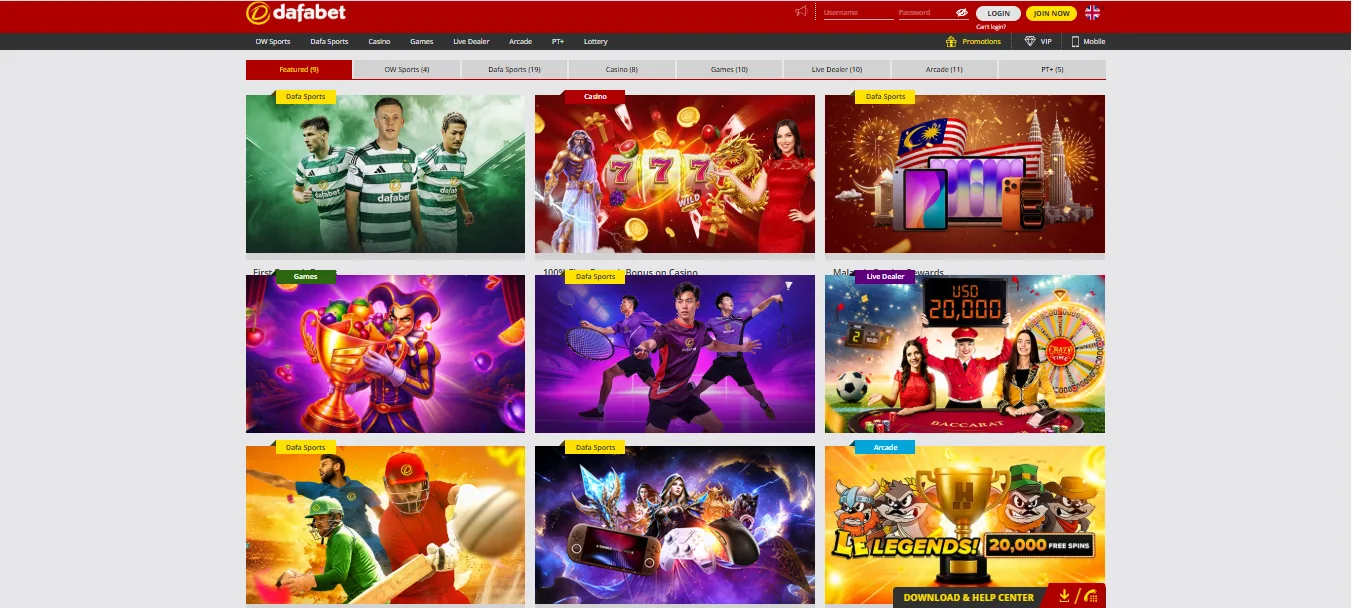
Task: Click the download arrow icon
Action: click(1064, 597)
